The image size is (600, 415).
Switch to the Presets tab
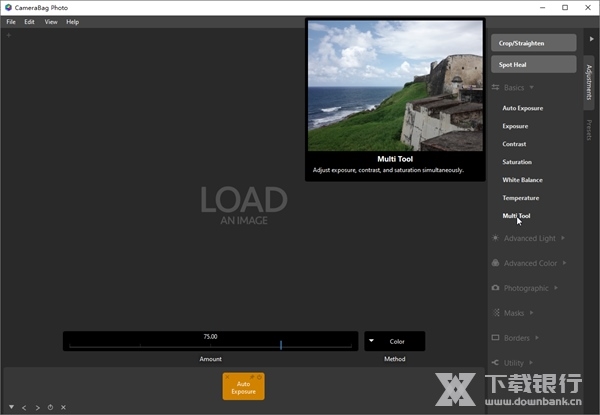coord(589,130)
